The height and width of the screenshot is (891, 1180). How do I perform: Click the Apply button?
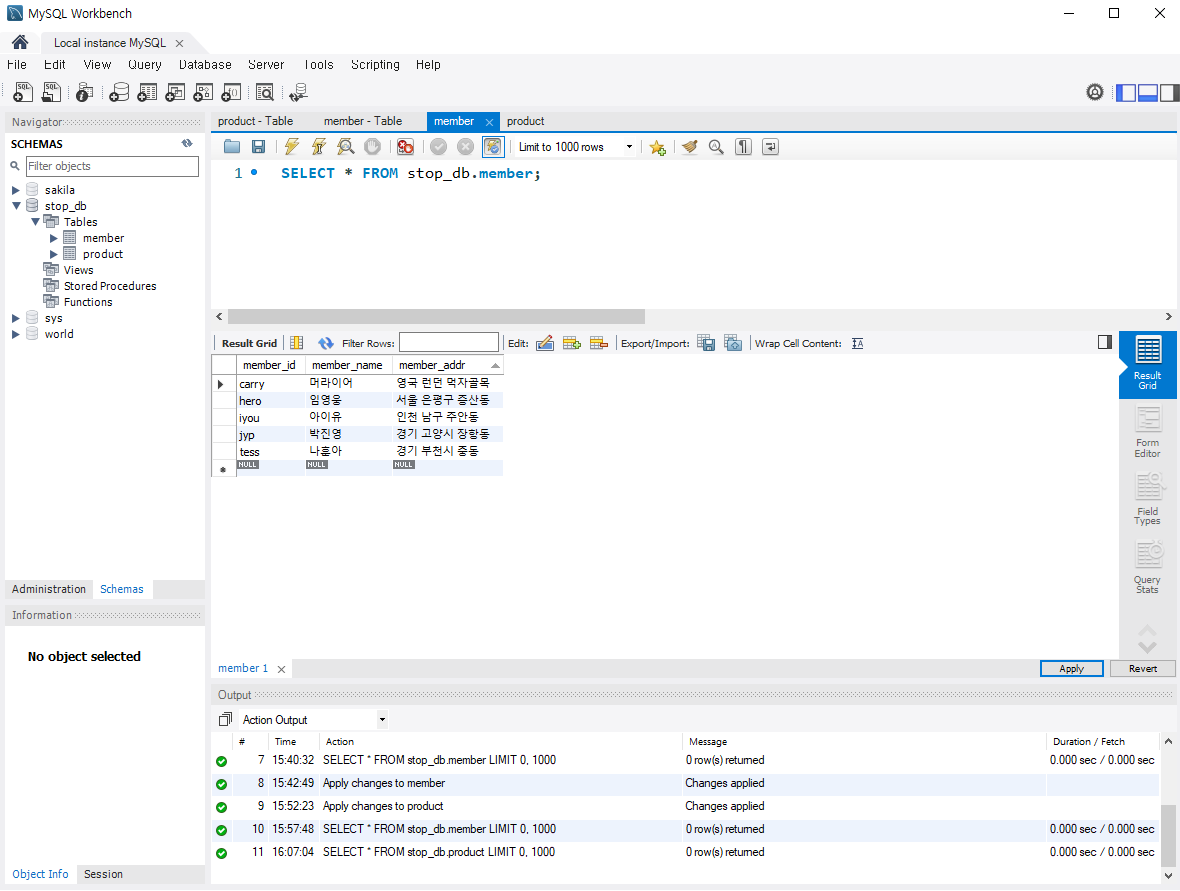click(x=1072, y=668)
